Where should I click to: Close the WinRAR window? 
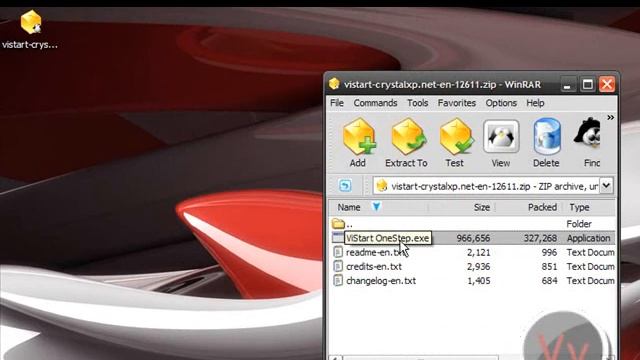click(x=607, y=85)
